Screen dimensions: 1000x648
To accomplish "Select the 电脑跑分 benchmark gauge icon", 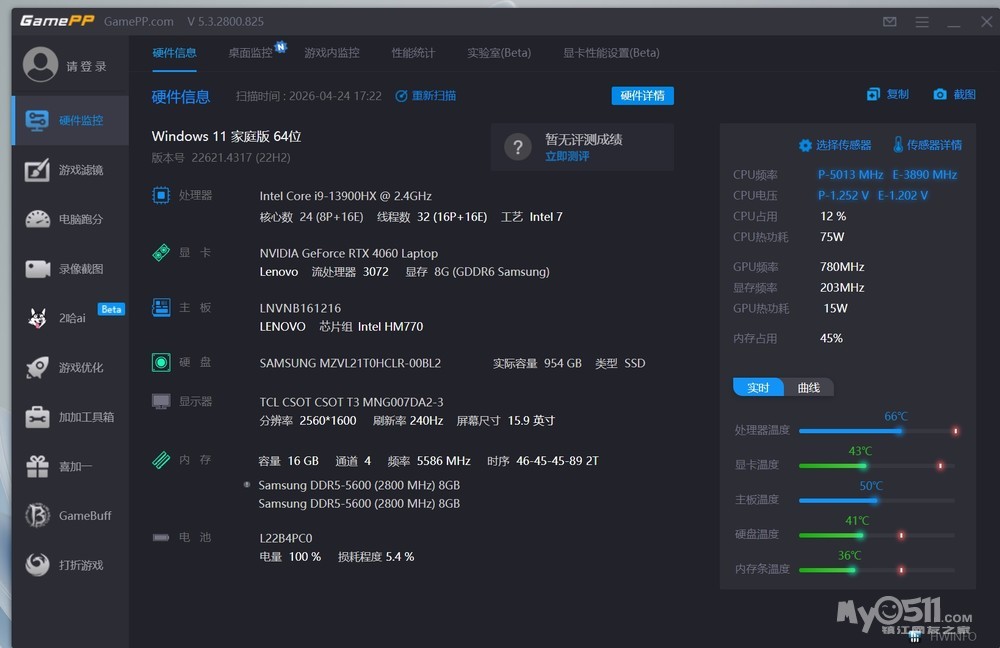I will pyautogui.click(x=37, y=219).
